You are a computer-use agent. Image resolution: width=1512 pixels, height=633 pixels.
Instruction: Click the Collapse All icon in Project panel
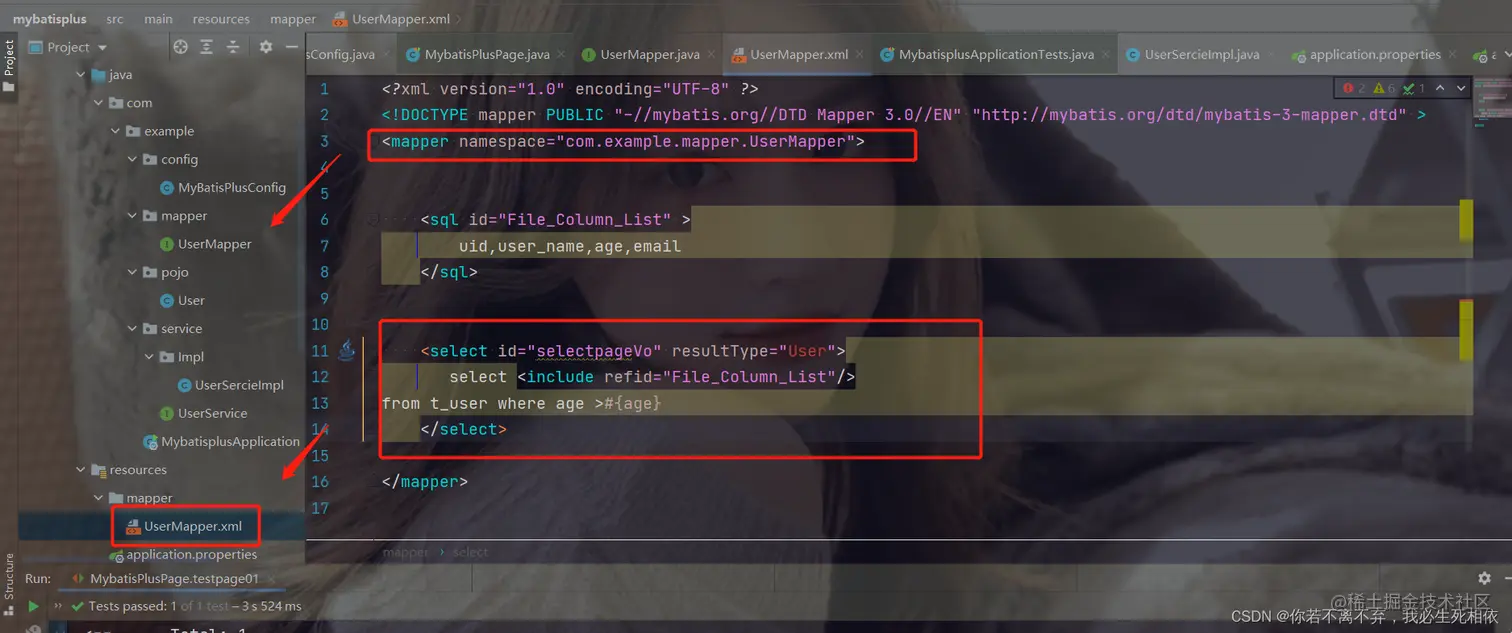point(233,47)
